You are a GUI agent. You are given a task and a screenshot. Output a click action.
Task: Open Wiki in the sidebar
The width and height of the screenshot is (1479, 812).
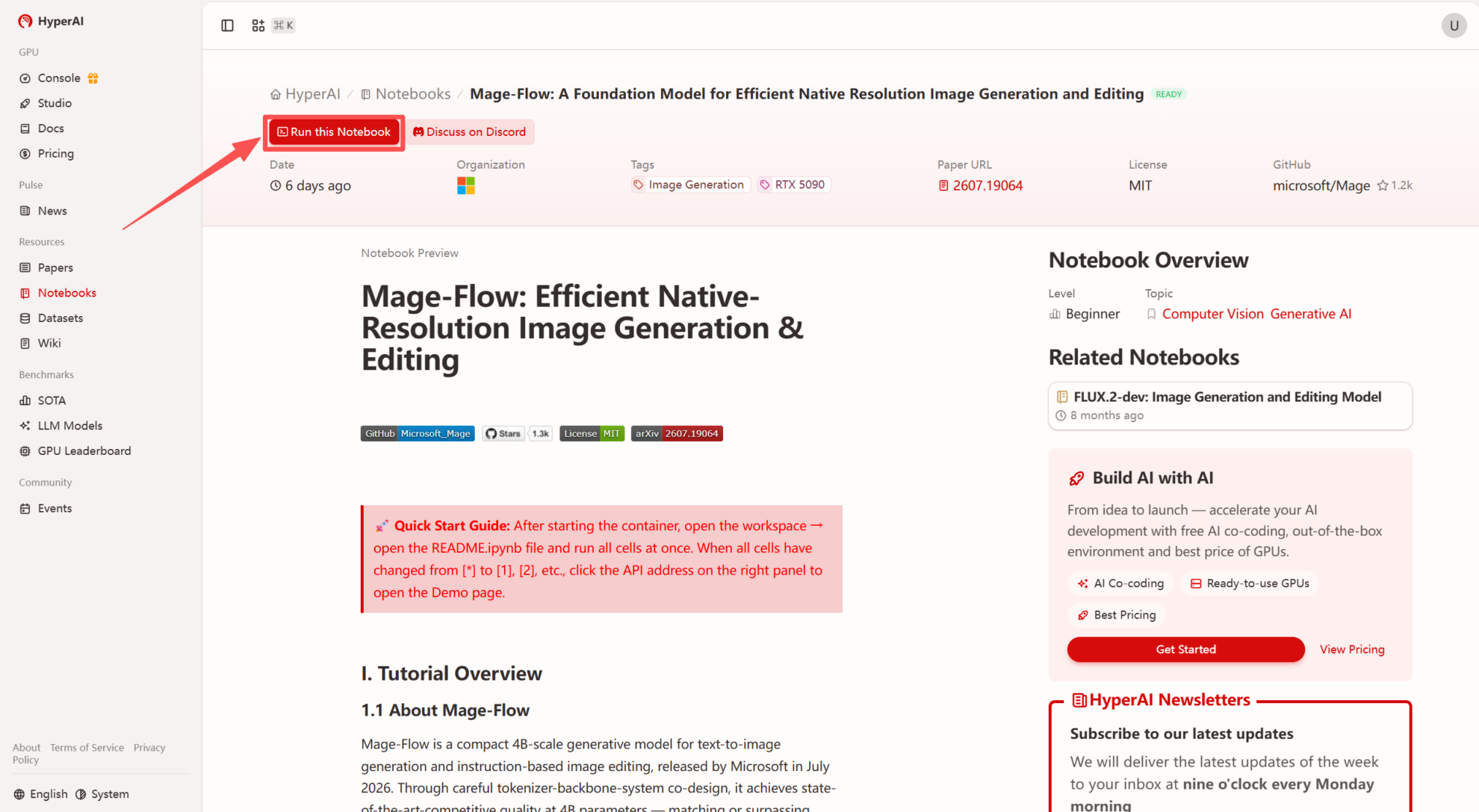[49, 344]
